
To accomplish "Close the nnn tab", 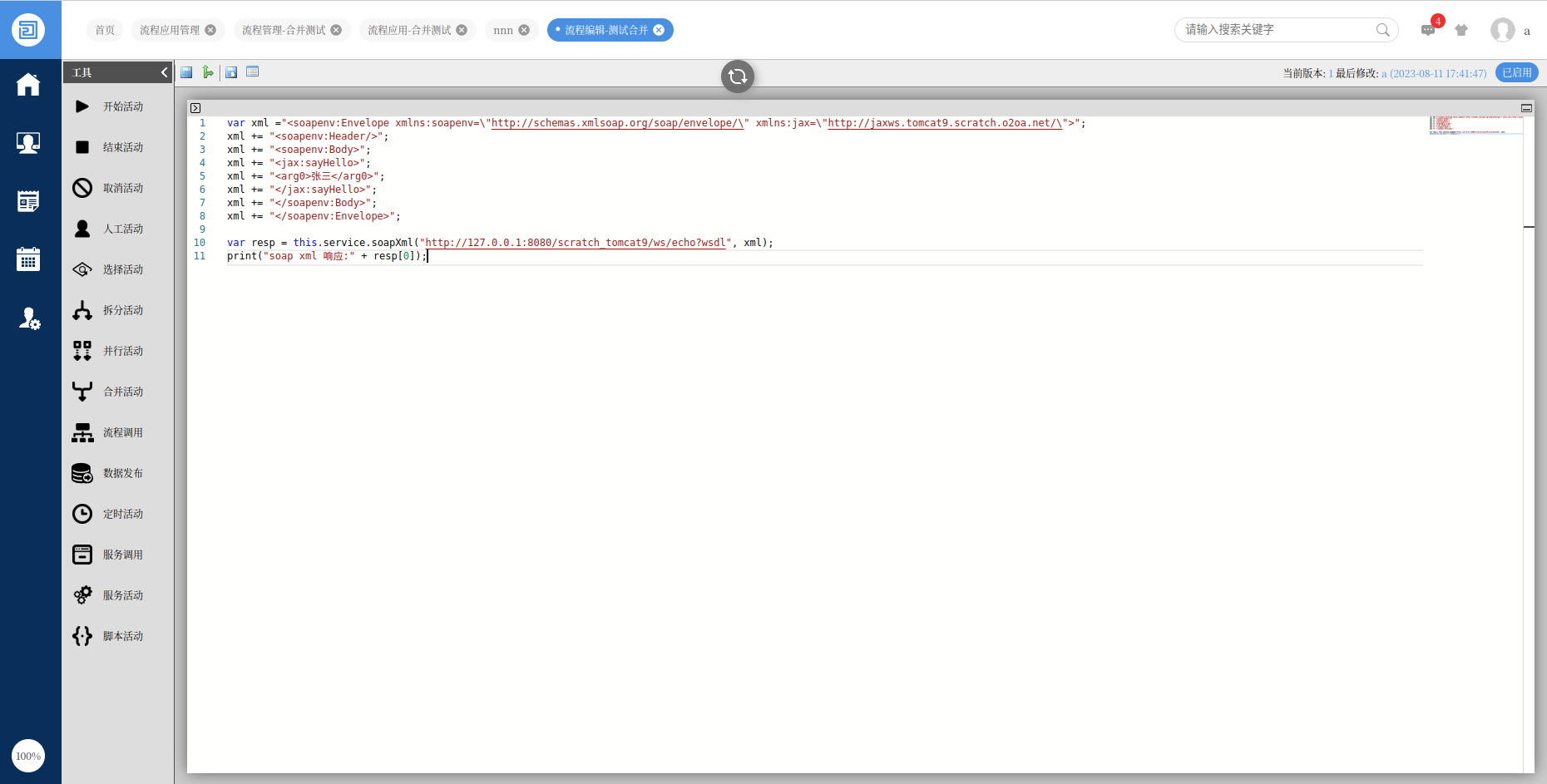I will tap(524, 30).
